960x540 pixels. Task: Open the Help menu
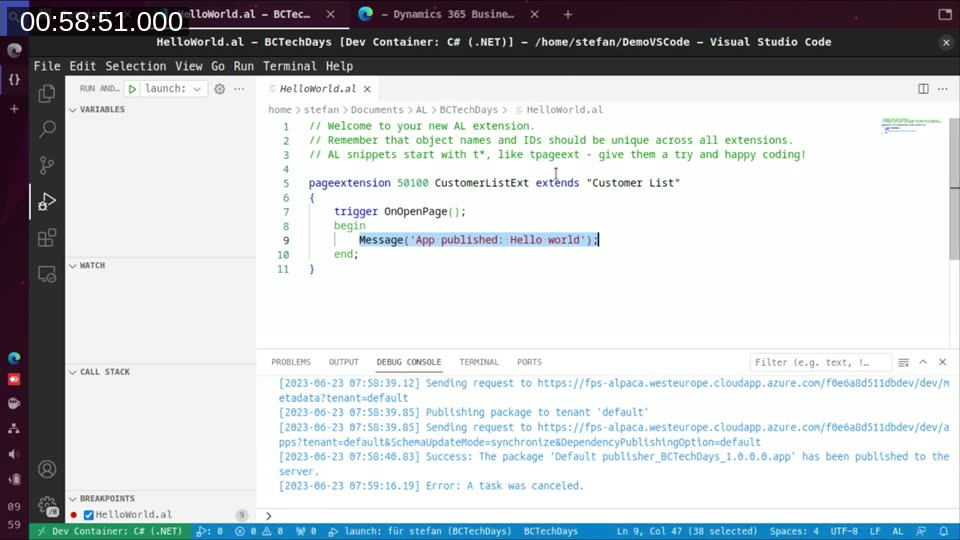pos(339,66)
